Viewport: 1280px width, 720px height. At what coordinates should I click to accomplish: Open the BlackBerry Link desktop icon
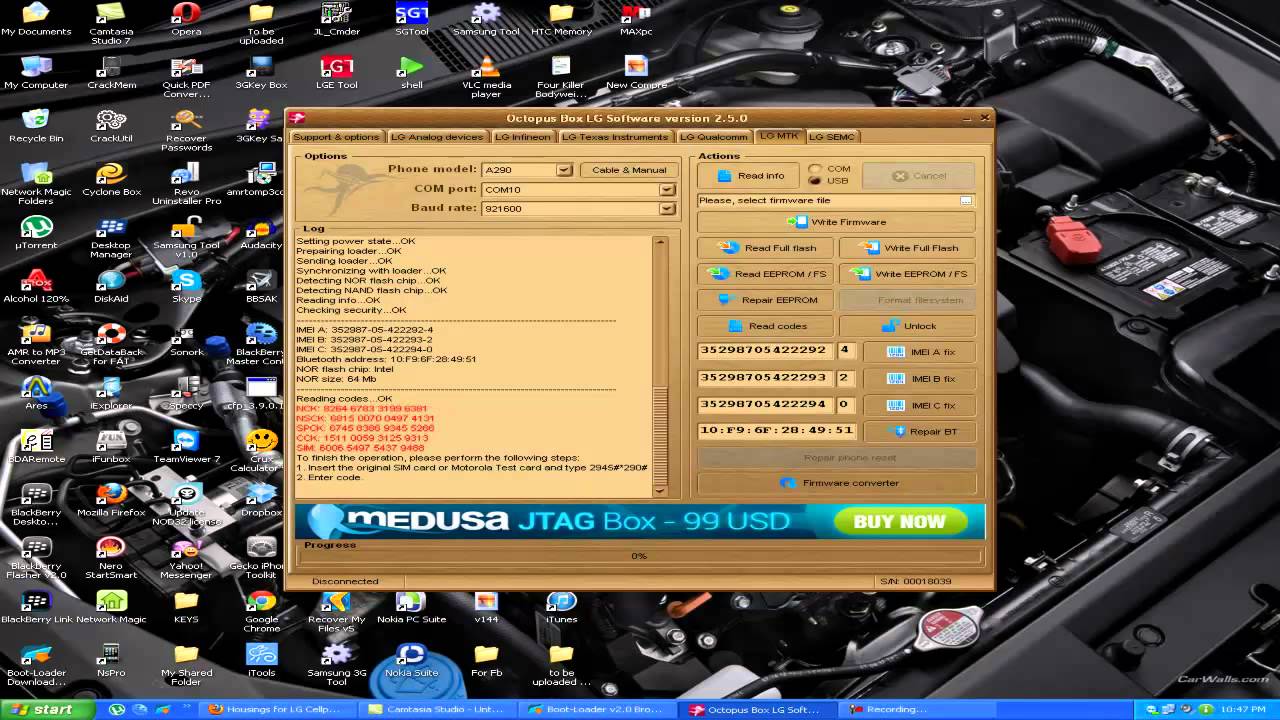pos(36,607)
